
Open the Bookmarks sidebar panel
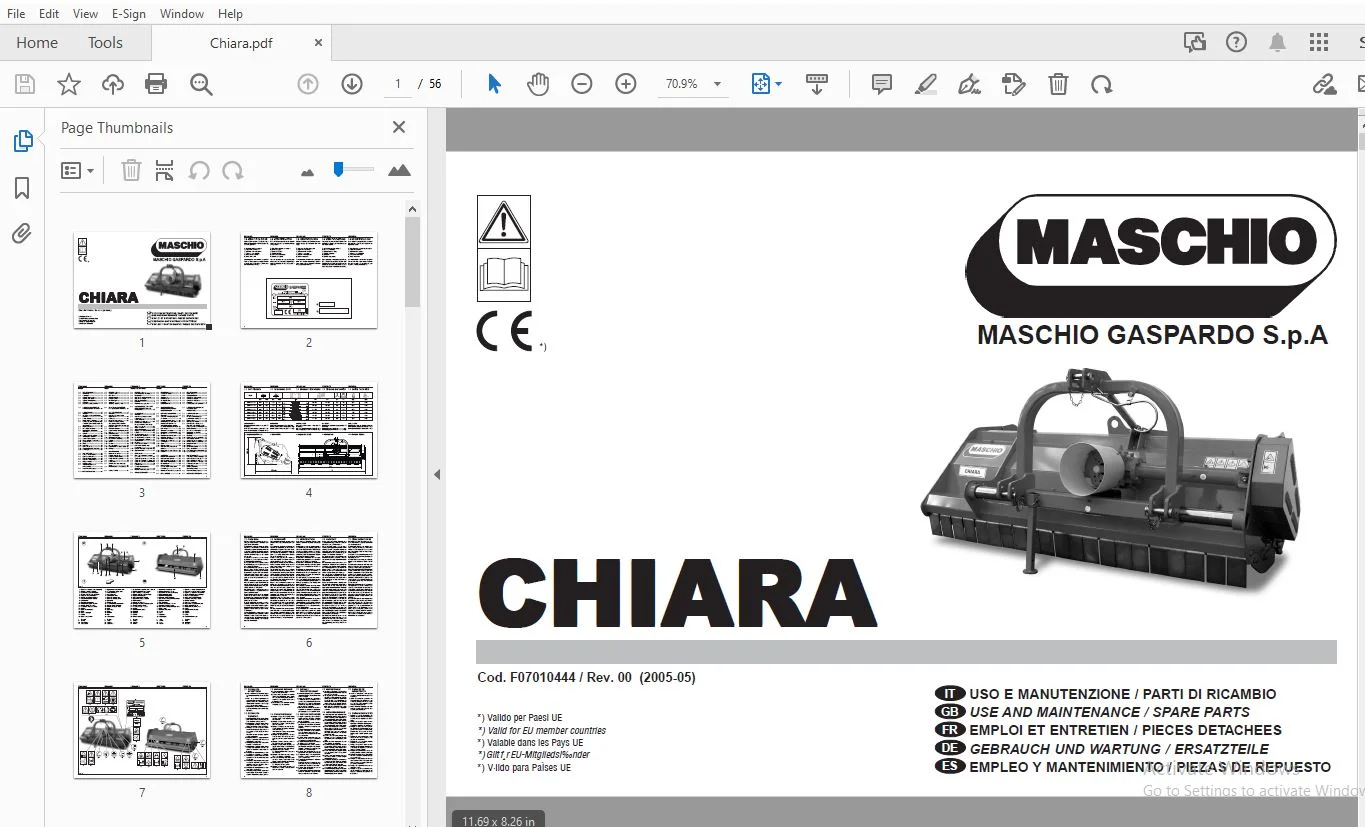click(x=22, y=188)
